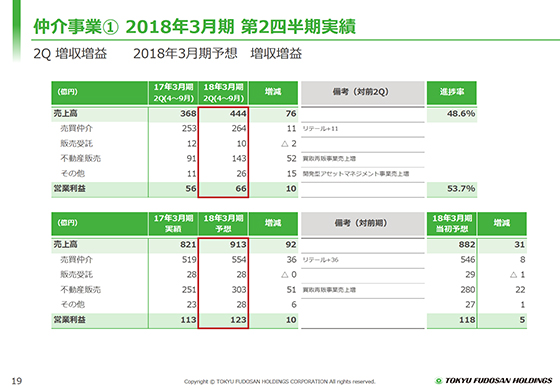Click the value 22 in last column
560x388 pixels.
pyautogui.click(x=520, y=289)
